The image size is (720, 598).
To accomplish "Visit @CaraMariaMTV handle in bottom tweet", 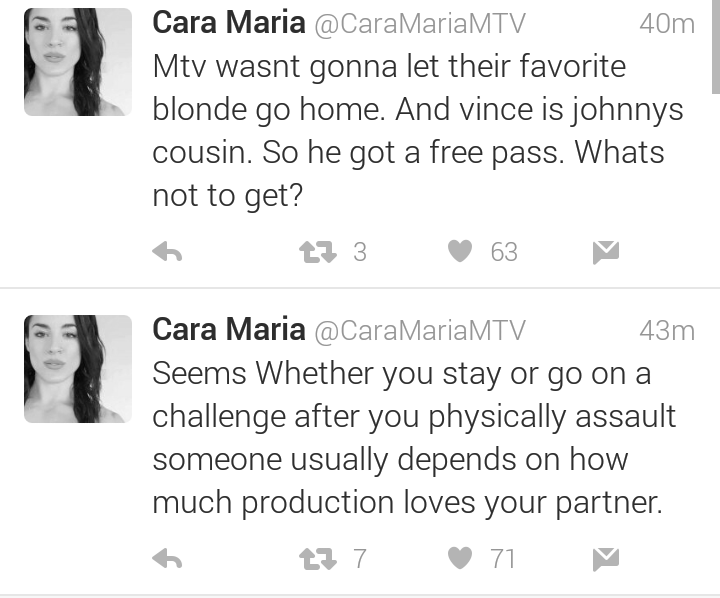I will (420, 330).
